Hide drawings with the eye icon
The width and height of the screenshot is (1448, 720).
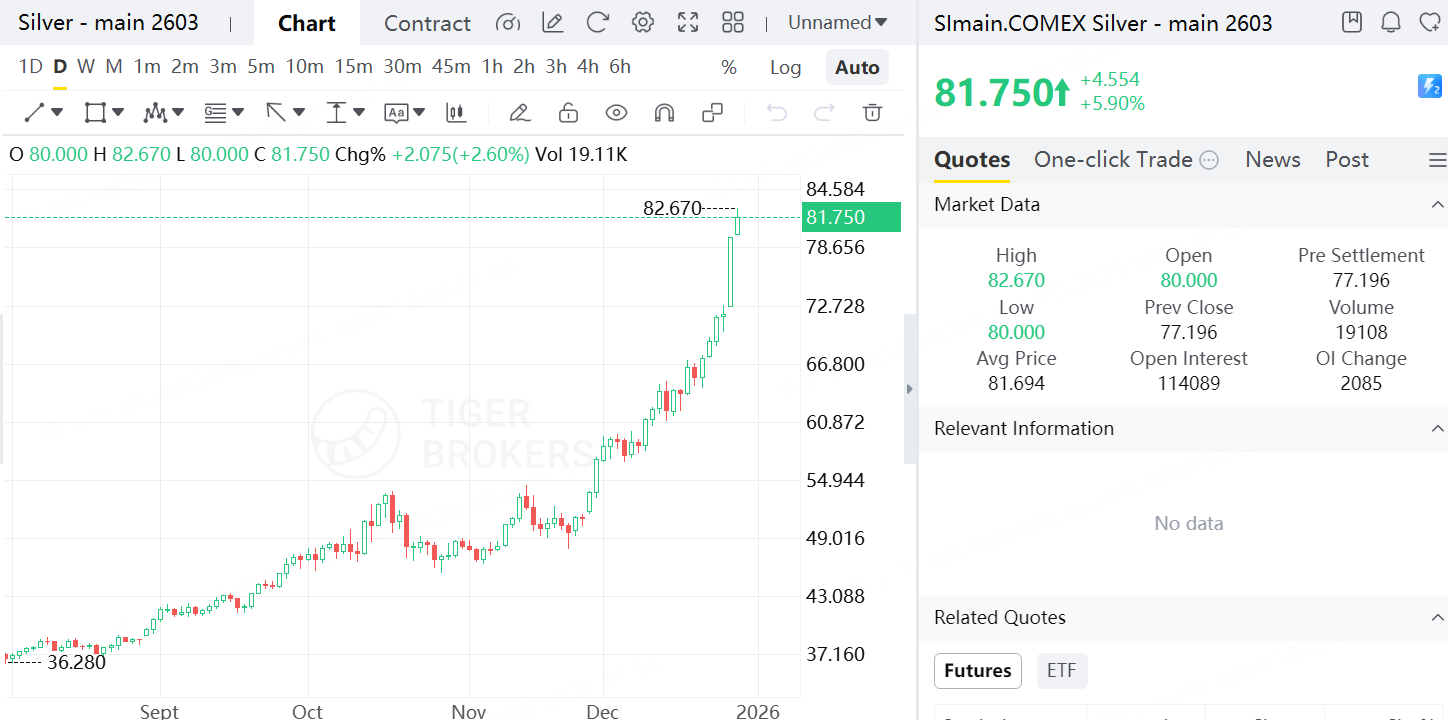pos(616,113)
